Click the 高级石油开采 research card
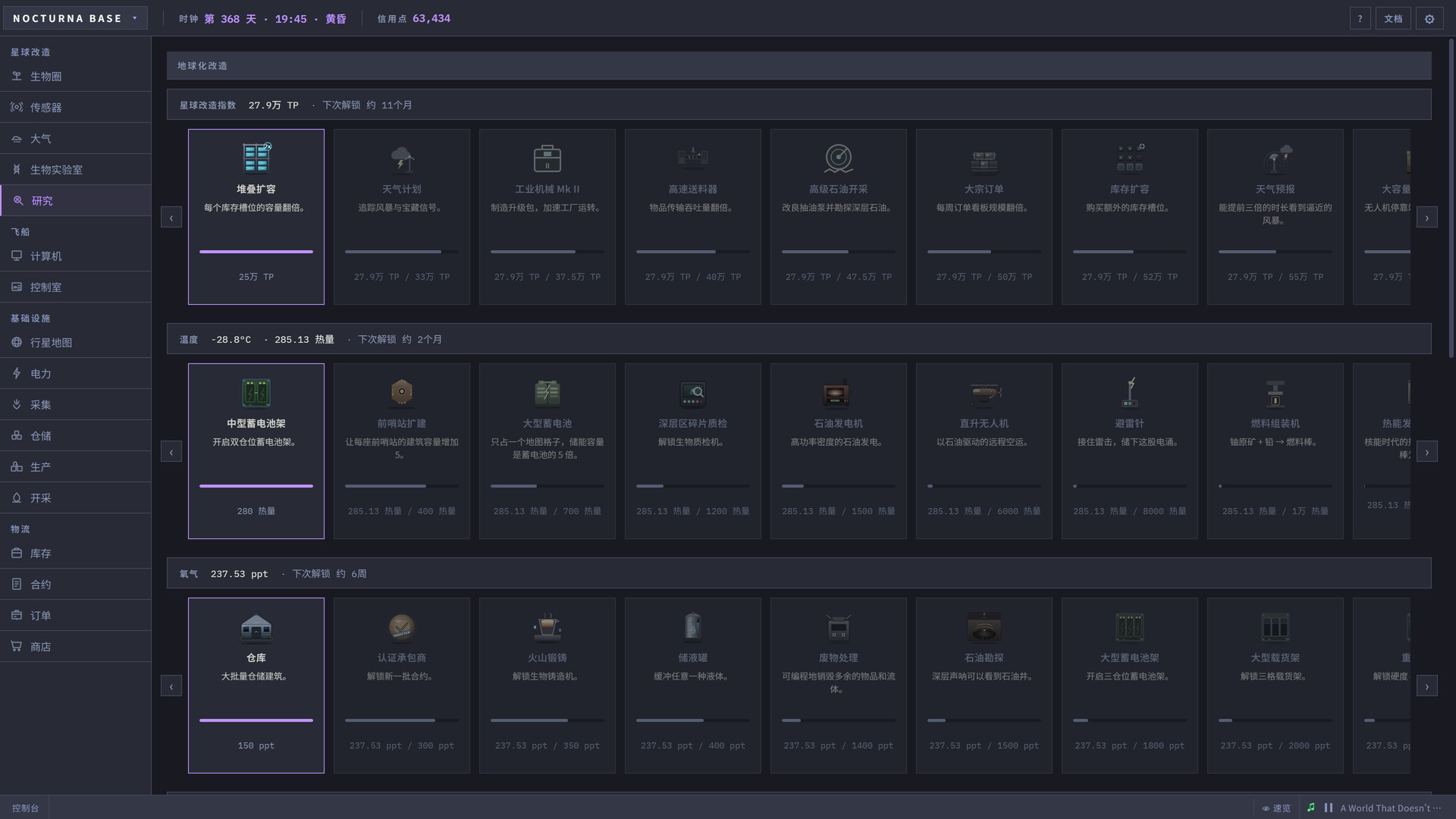This screenshot has height=819, width=1456. coord(839,217)
